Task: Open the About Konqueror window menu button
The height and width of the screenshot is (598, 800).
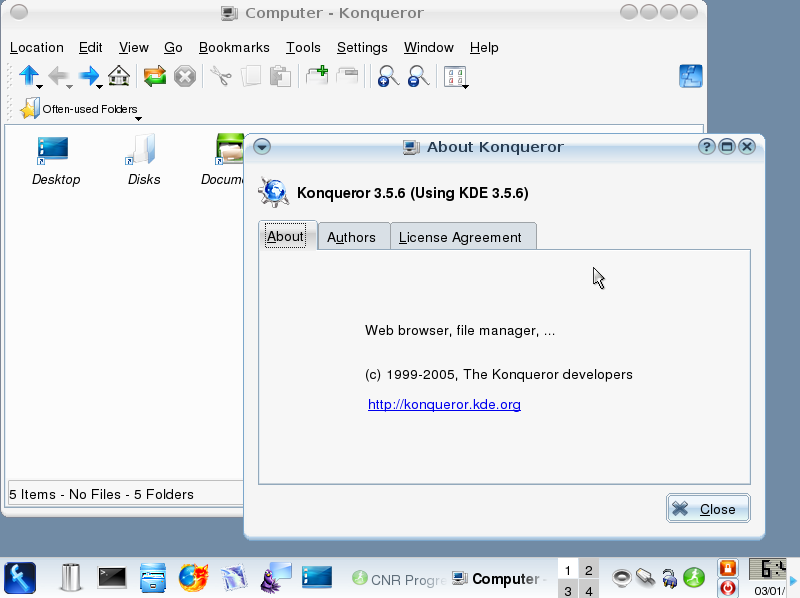Action: click(262, 147)
